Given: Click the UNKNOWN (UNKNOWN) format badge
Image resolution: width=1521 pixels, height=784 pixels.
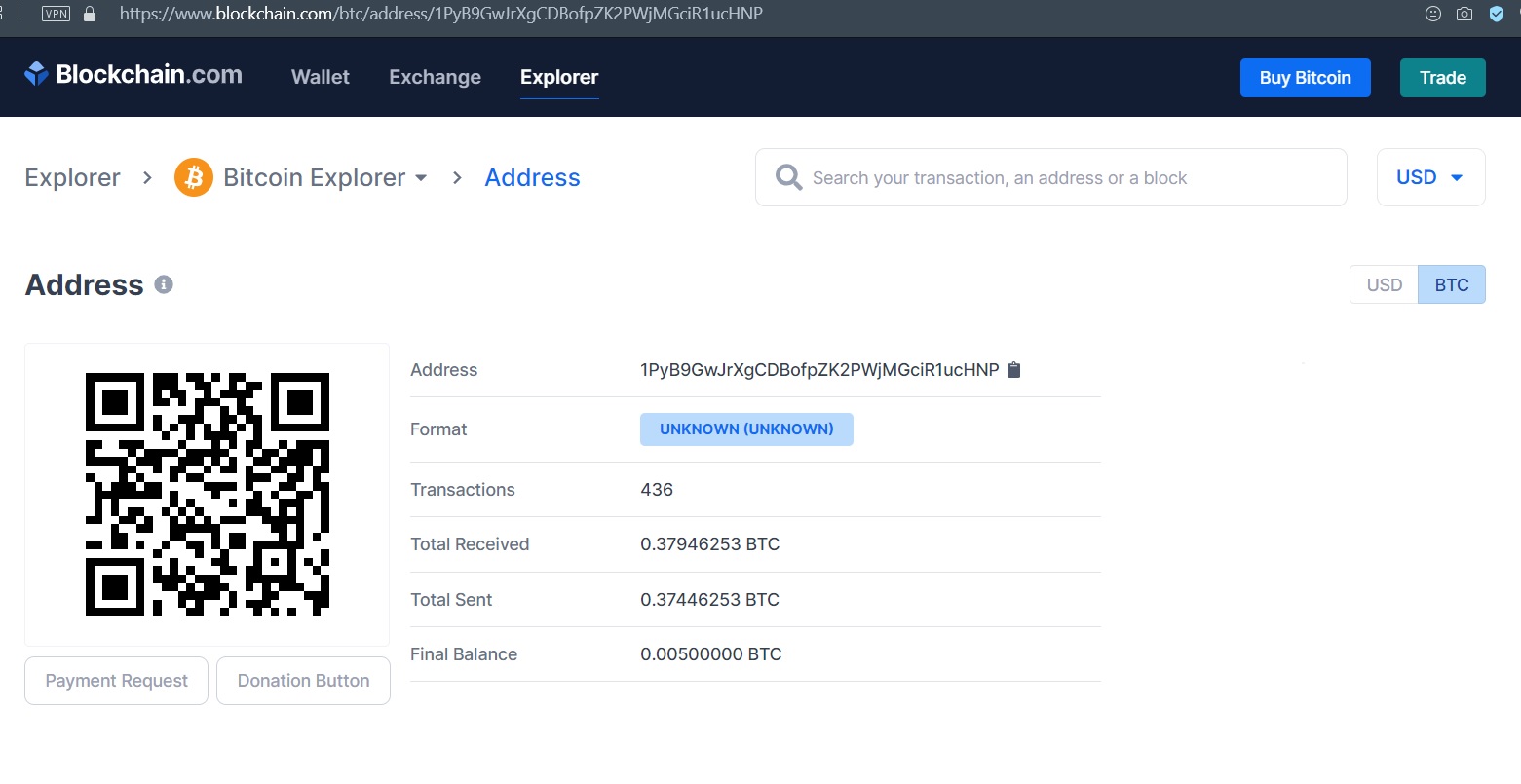Looking at the screenshot, I should click(x=746, y=429).
